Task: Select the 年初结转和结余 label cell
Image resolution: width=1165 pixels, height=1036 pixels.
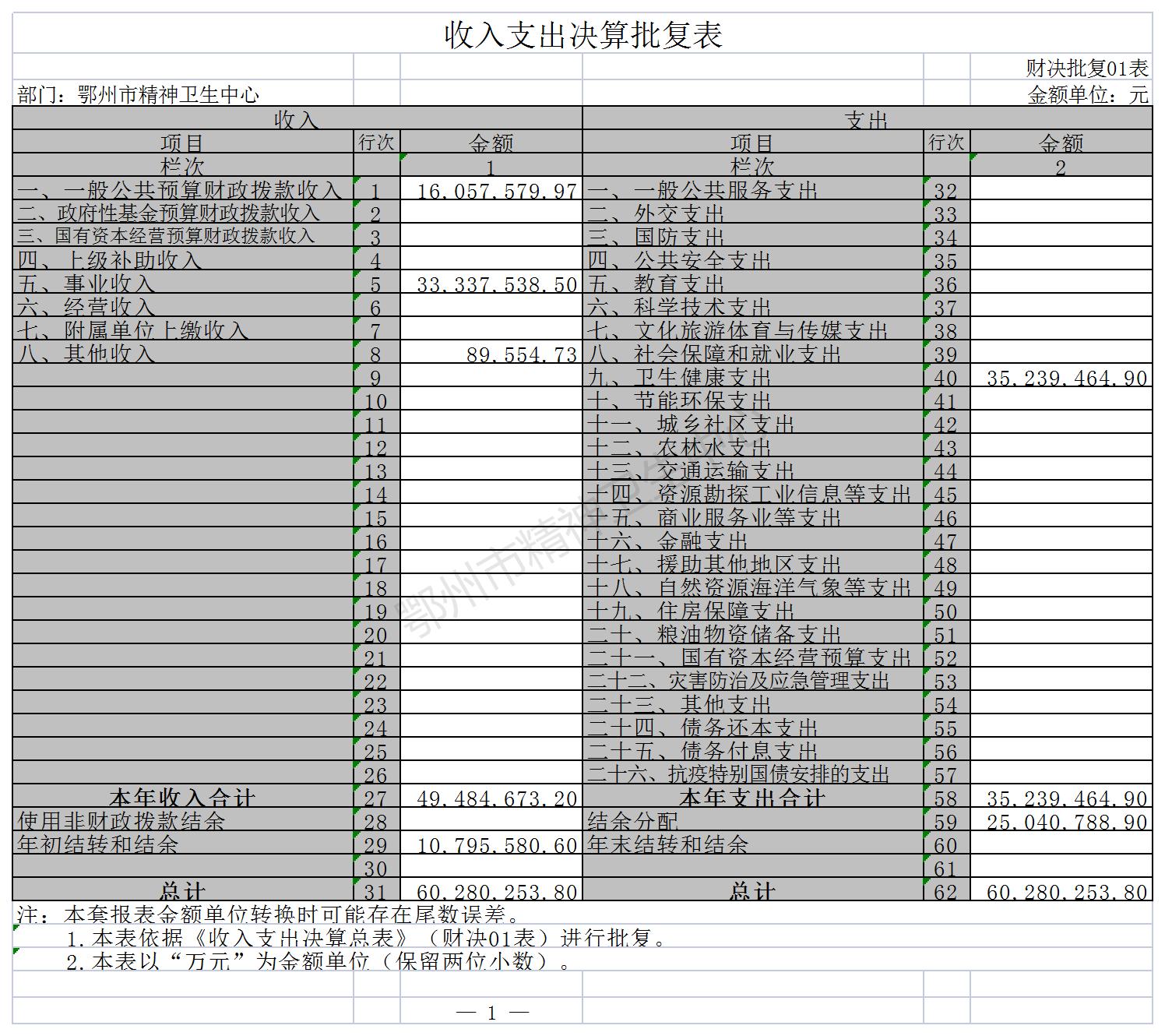Action: click(183, 844)
